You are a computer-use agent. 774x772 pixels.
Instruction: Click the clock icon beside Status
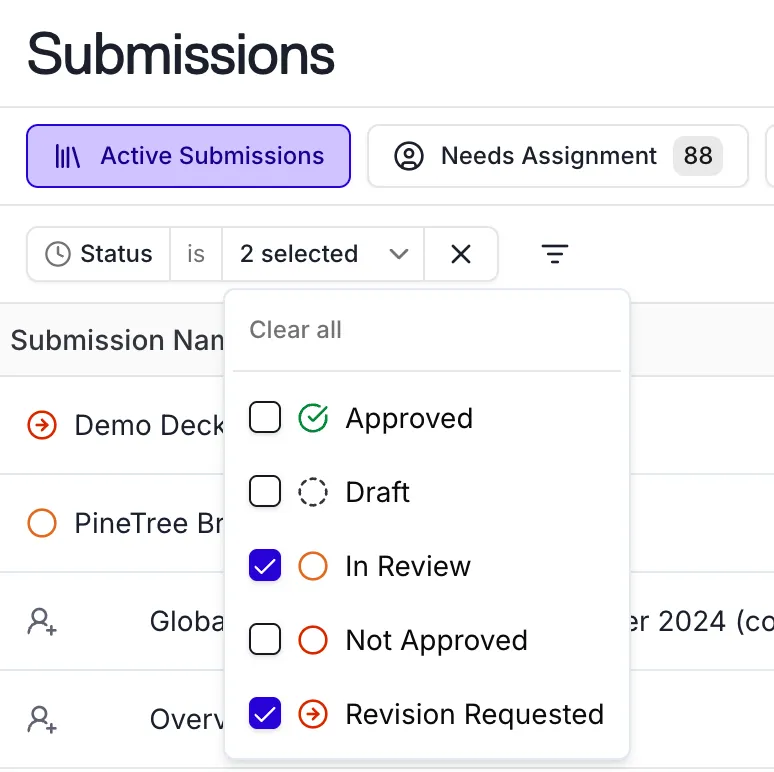point(58,254)
